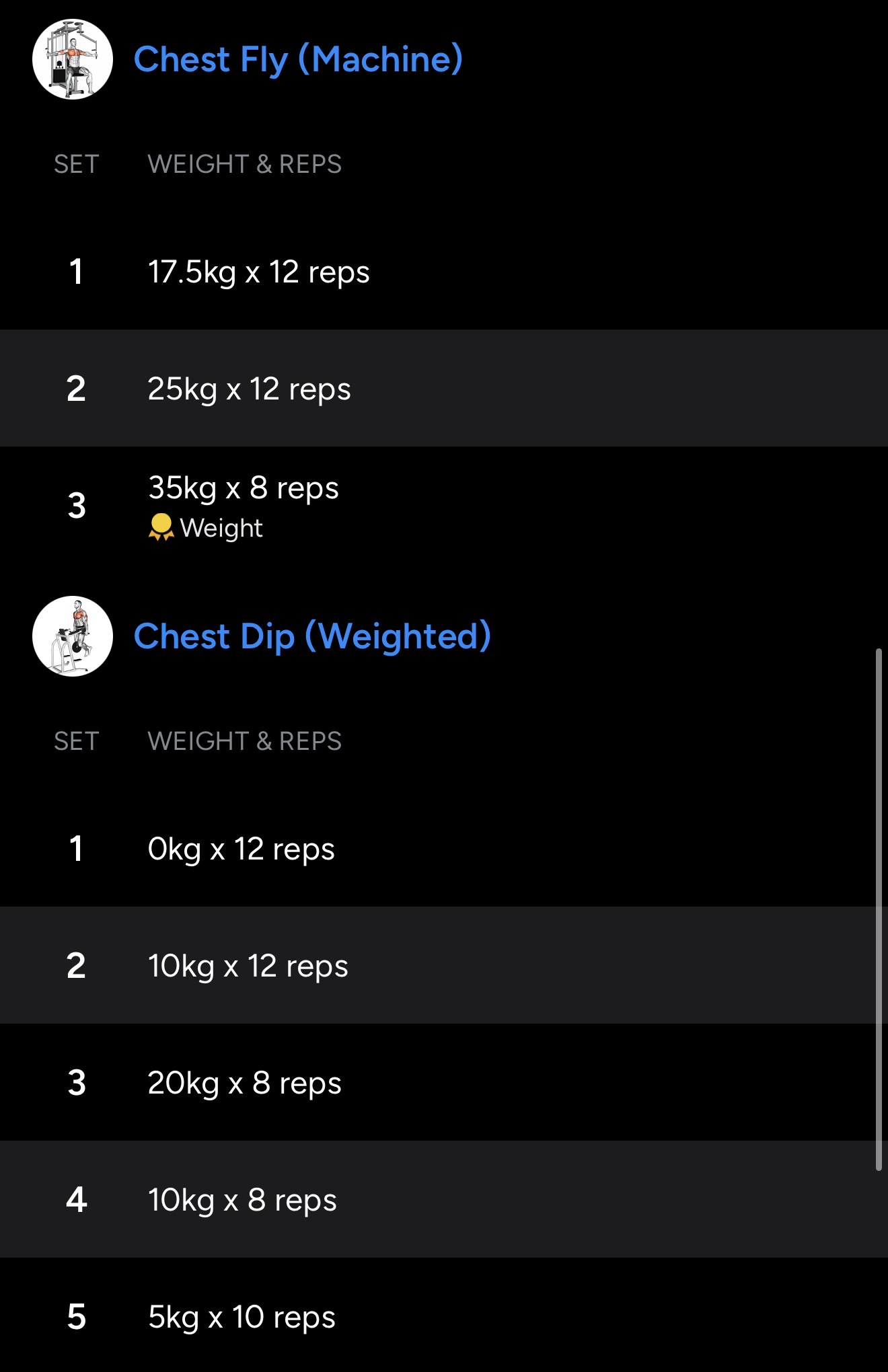Tap the Chest Fly SET column header
The height and width of the screenshot is (1372, 888).
point(77,164)
